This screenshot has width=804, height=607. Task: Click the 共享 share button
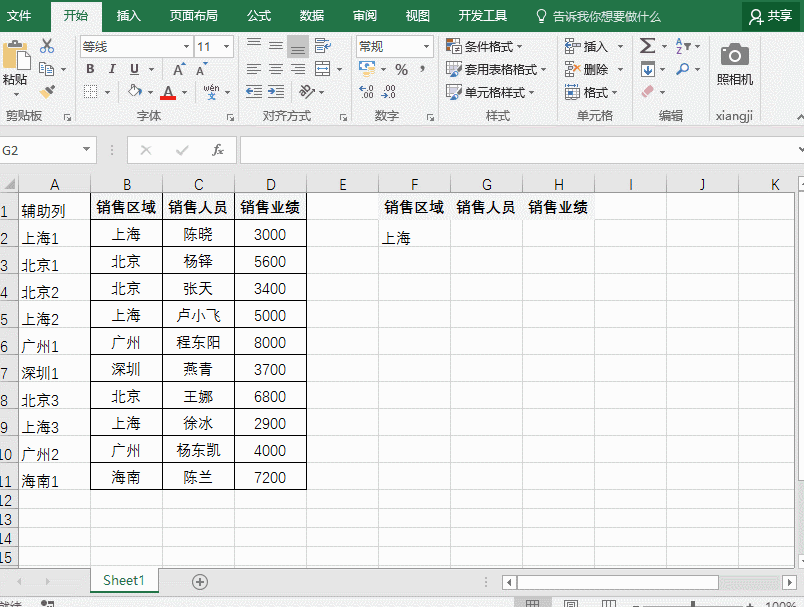tap(771, 16)
